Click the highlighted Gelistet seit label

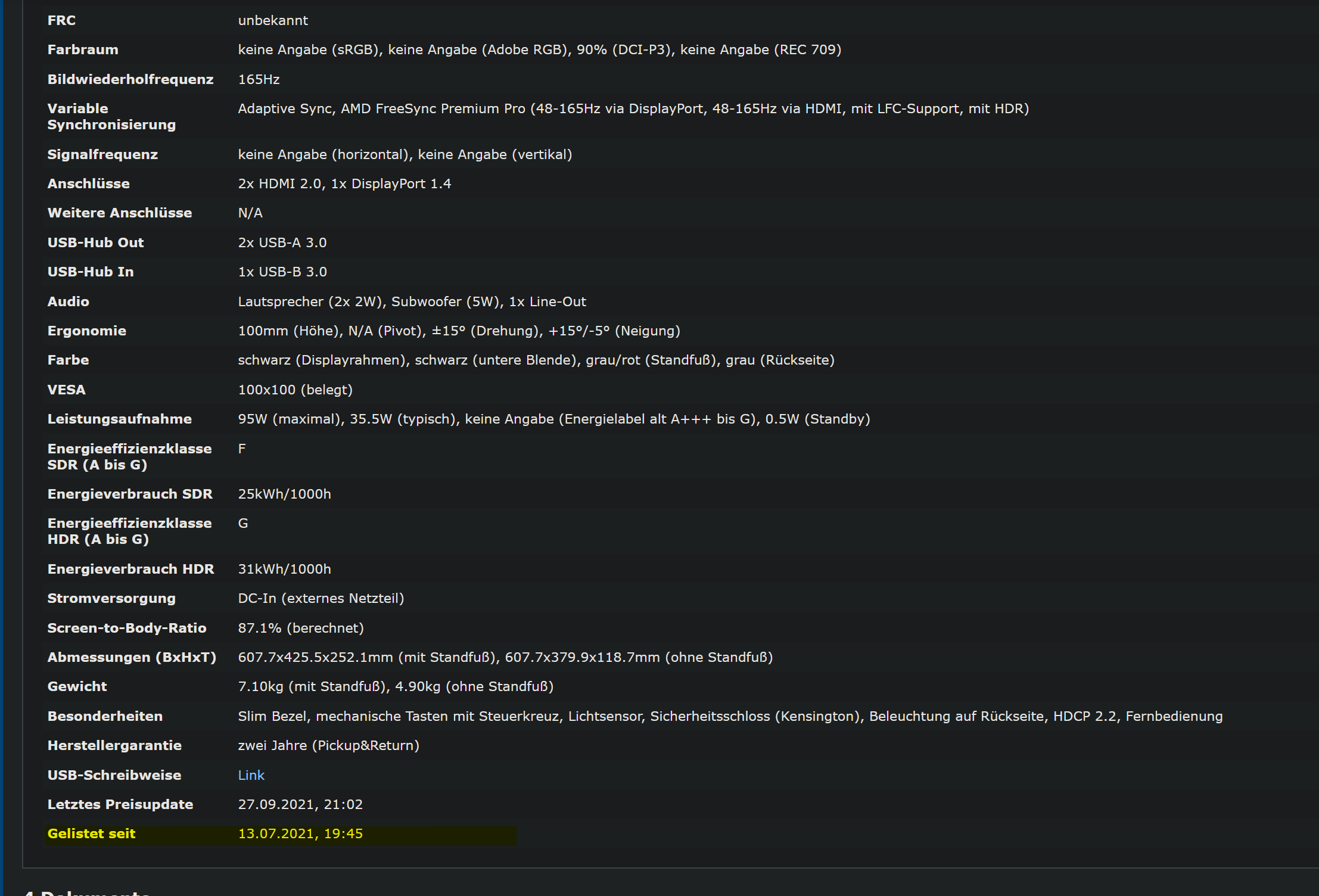(91, 833)
